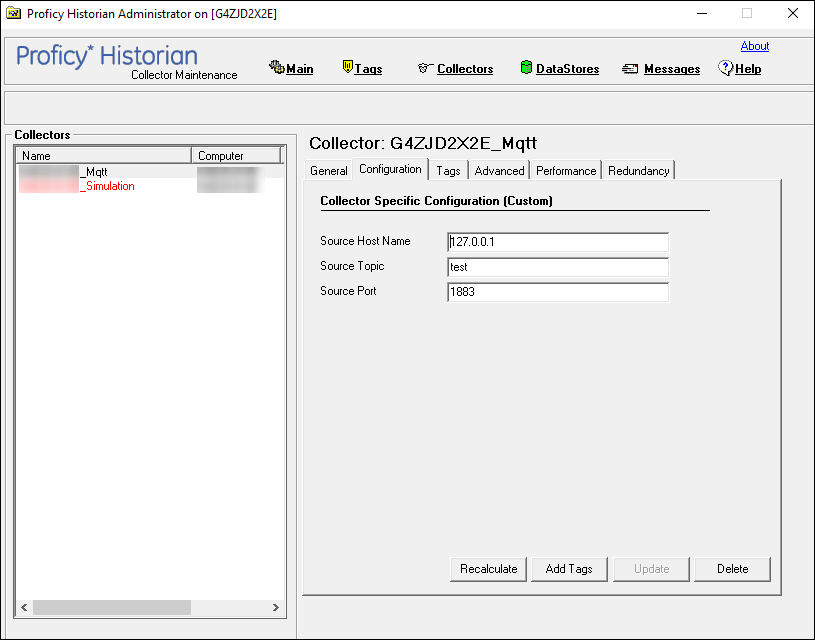
Task: Open the Messages link
Action: point(672,69)
